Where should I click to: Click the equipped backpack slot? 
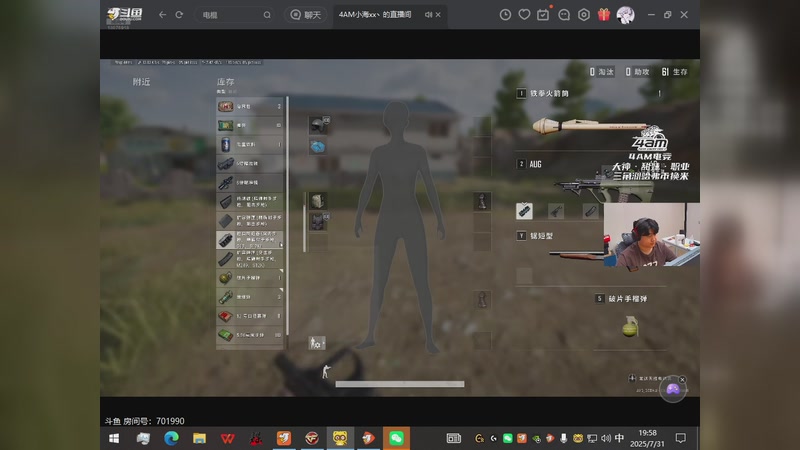(318, 201)
